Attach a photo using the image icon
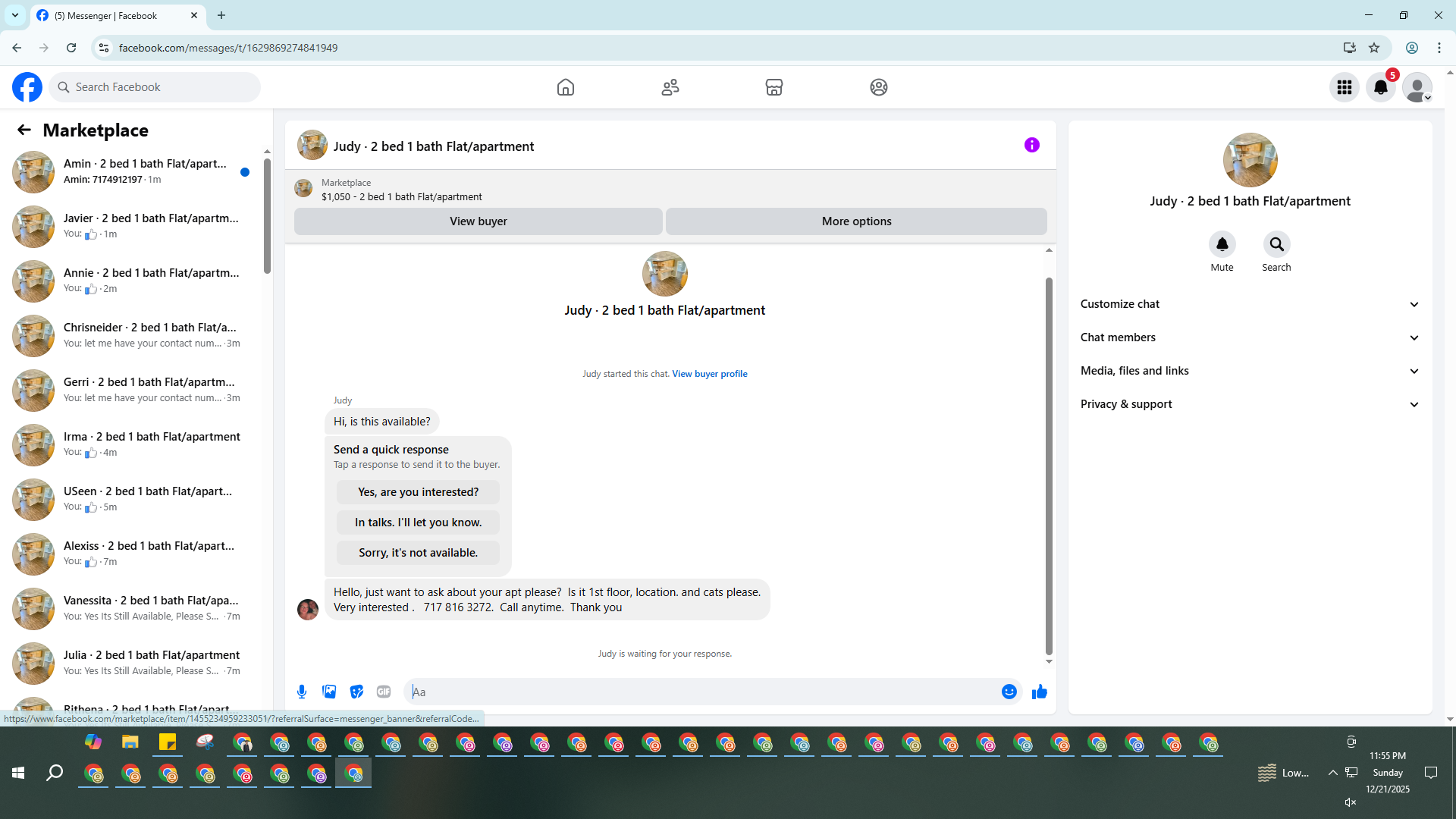This screenshot has width=1456, height=819. coord(329,692)
